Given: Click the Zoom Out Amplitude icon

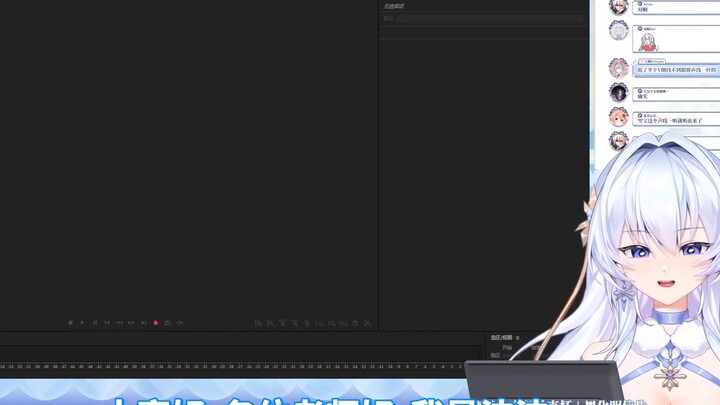Looking at the screenshot, I should tap(270, 323).
